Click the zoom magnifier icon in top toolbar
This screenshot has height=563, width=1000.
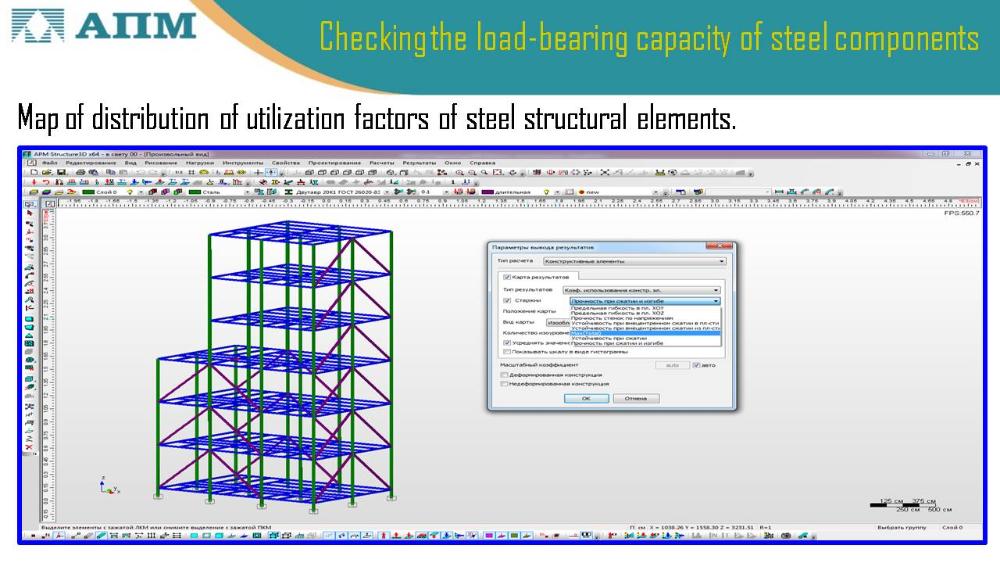coord(461,172)
